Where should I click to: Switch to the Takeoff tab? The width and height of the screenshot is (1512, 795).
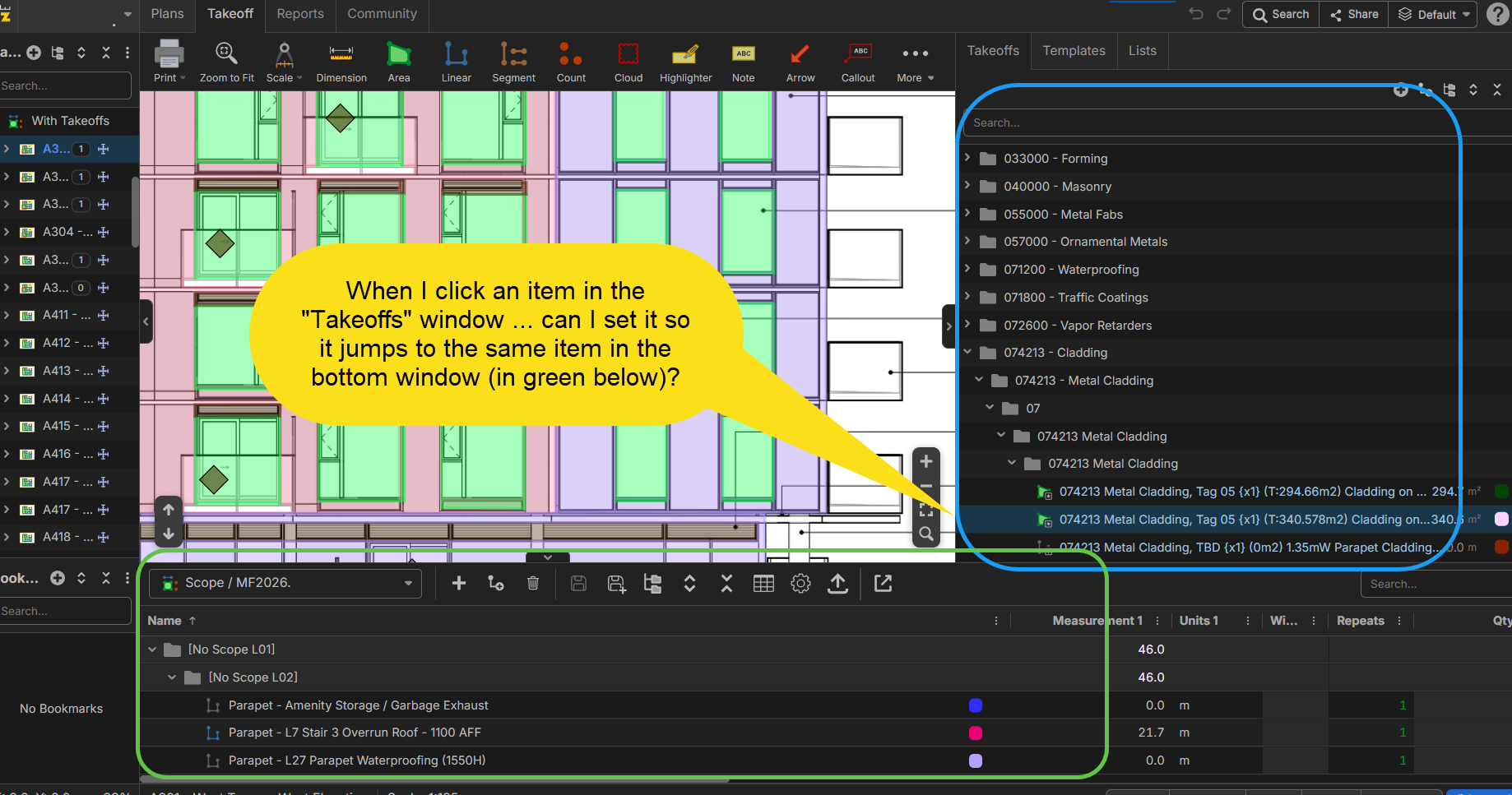pyautogui.click(x=230, y=14)
